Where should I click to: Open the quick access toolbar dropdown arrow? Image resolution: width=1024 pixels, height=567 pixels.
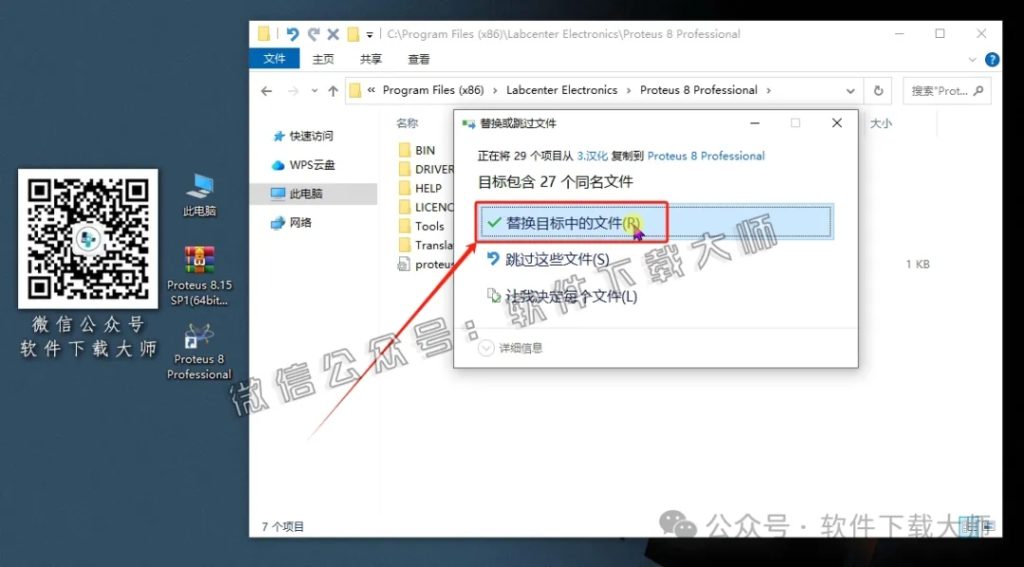[x=369, y=35]
